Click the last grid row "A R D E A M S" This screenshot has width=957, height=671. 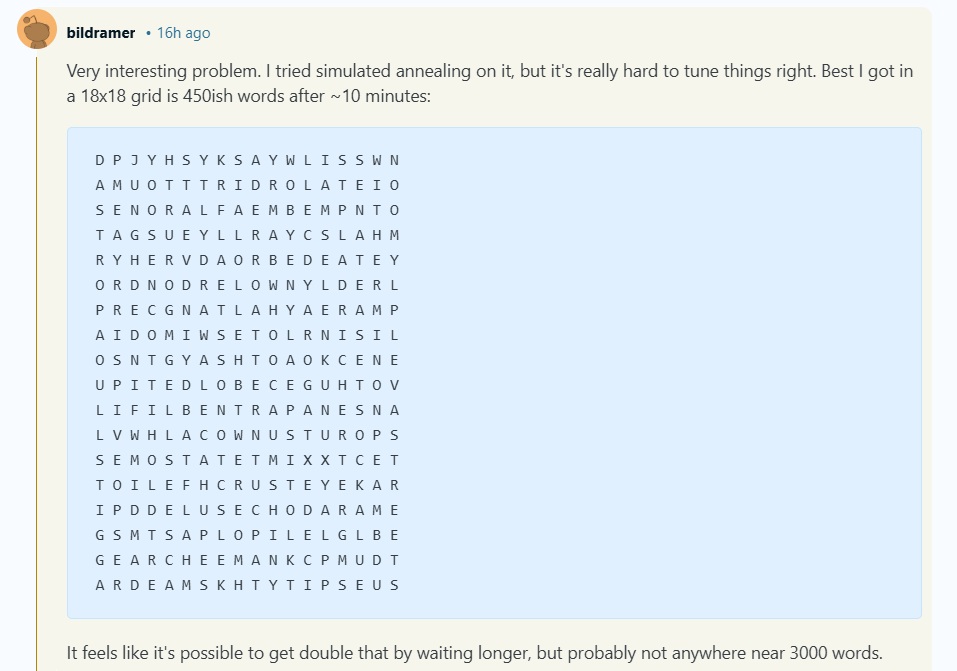pyautogui.click(x=247, y=585)
